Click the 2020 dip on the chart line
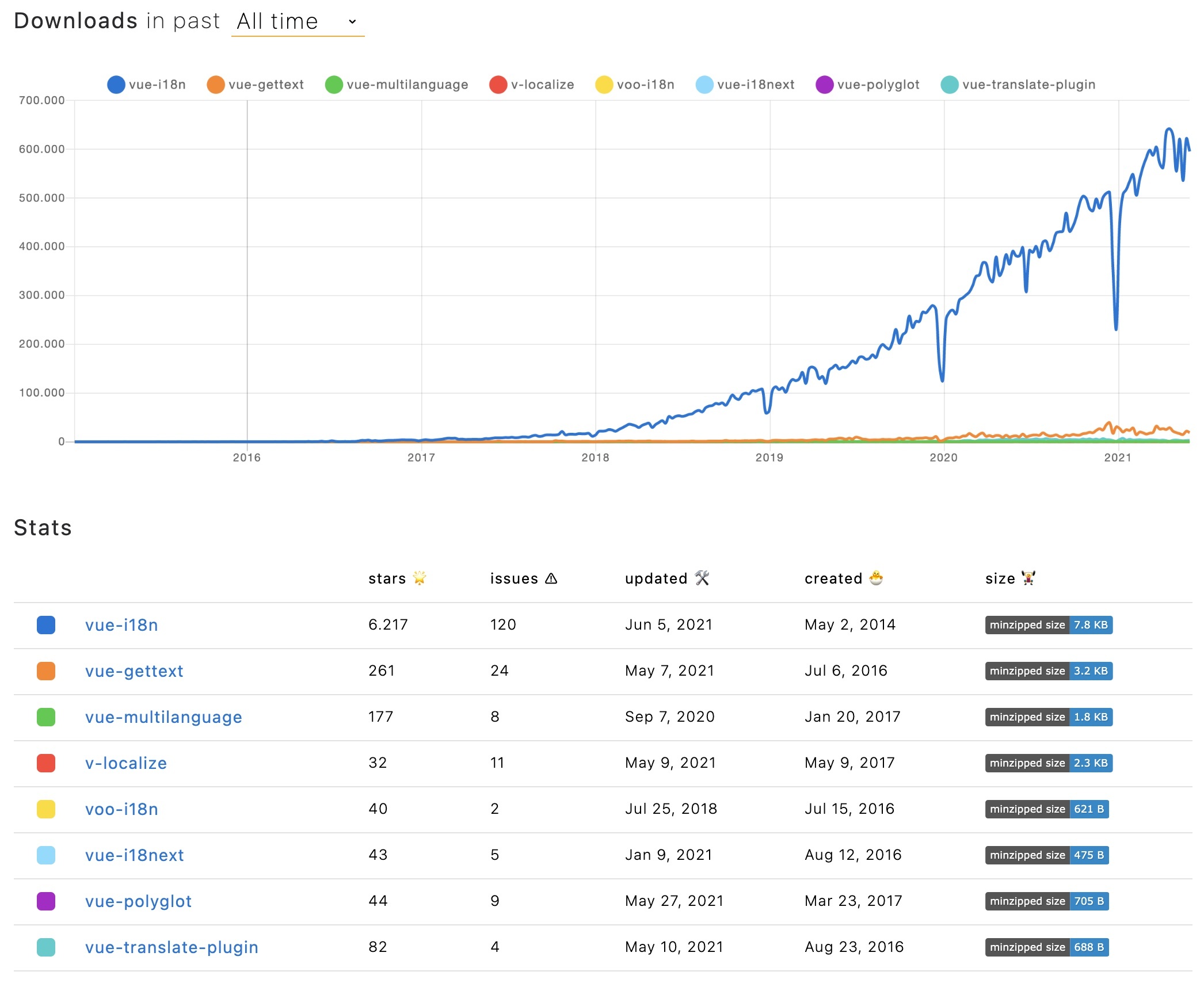1204x983 pixels. (942, 380)
